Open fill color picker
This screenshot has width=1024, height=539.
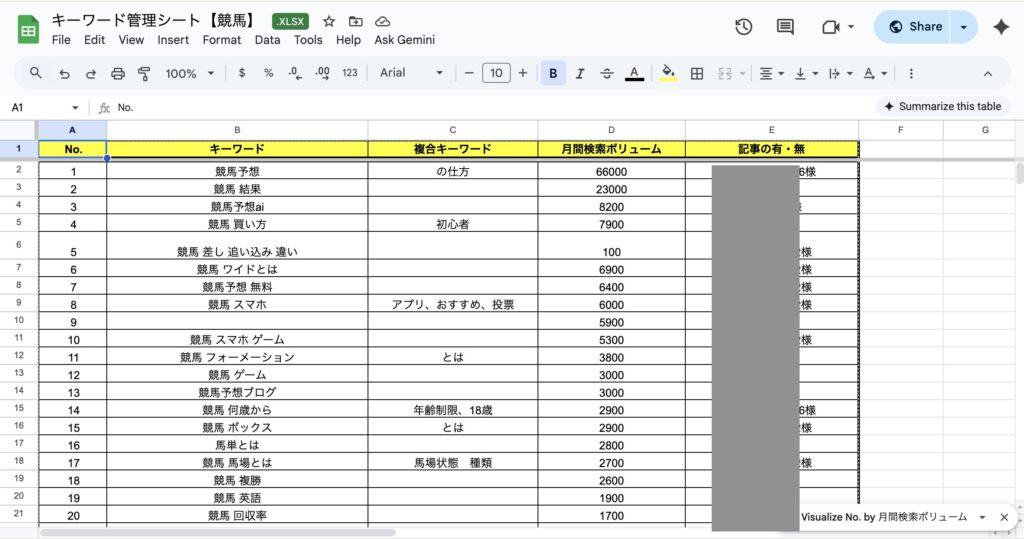click(x=668, y=73)
